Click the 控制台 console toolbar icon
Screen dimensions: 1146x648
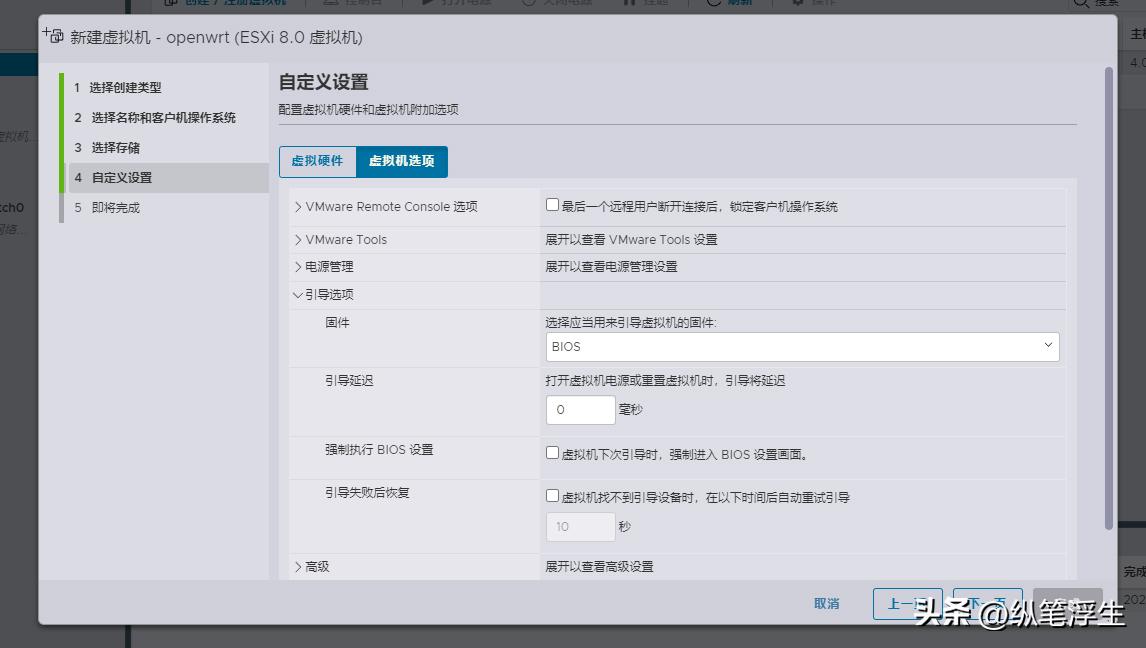click(333, 3)
